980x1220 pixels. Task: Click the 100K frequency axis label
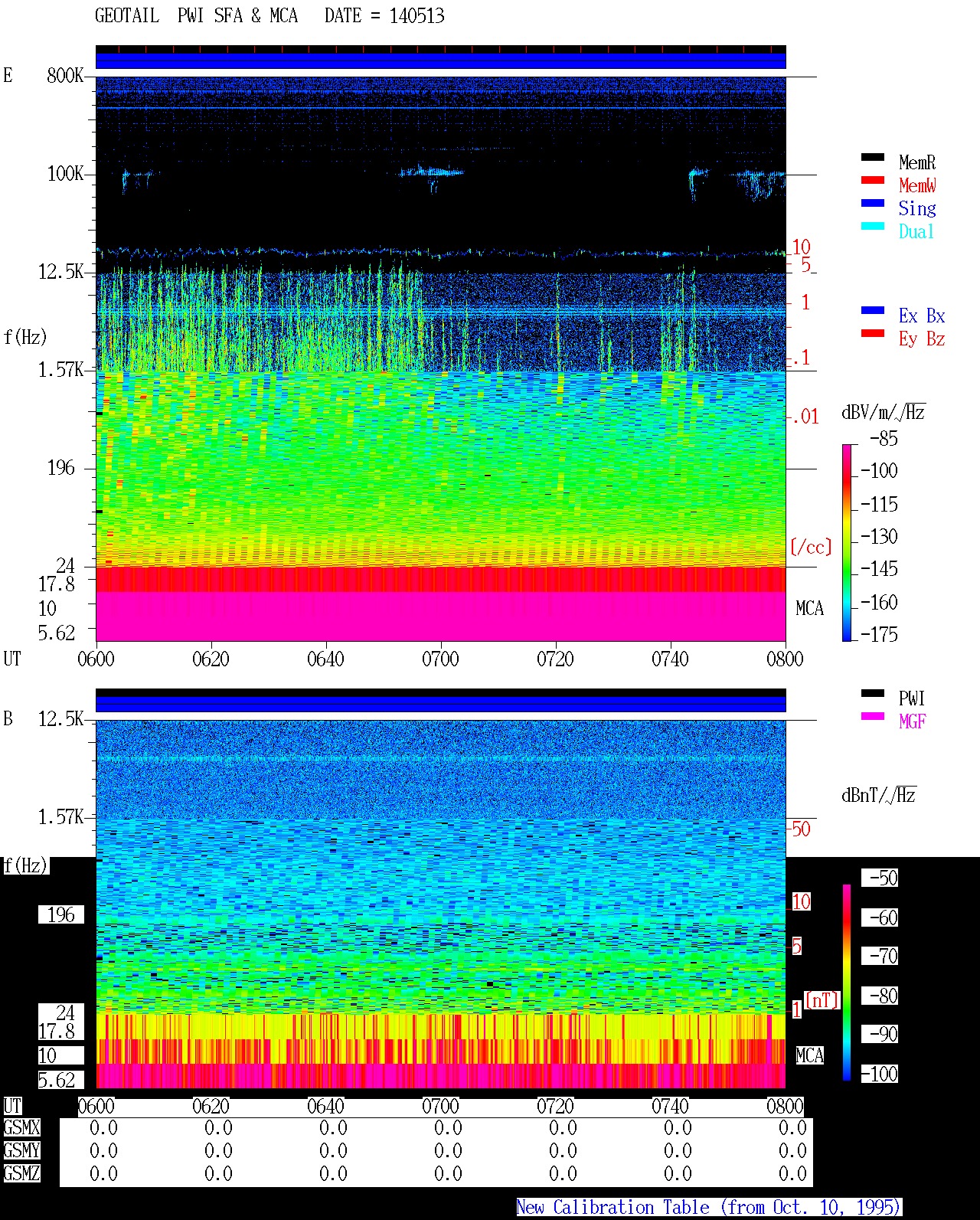click(x=66, y=174)
